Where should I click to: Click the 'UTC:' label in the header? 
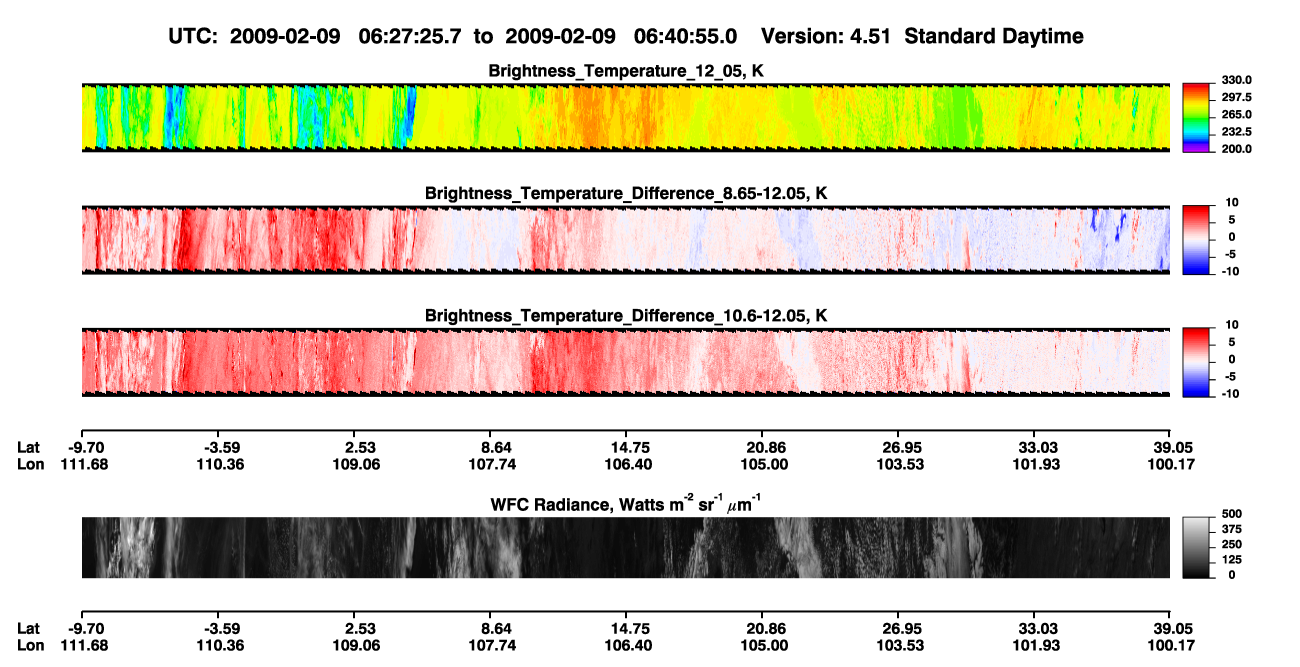click(x=193, y=36)
